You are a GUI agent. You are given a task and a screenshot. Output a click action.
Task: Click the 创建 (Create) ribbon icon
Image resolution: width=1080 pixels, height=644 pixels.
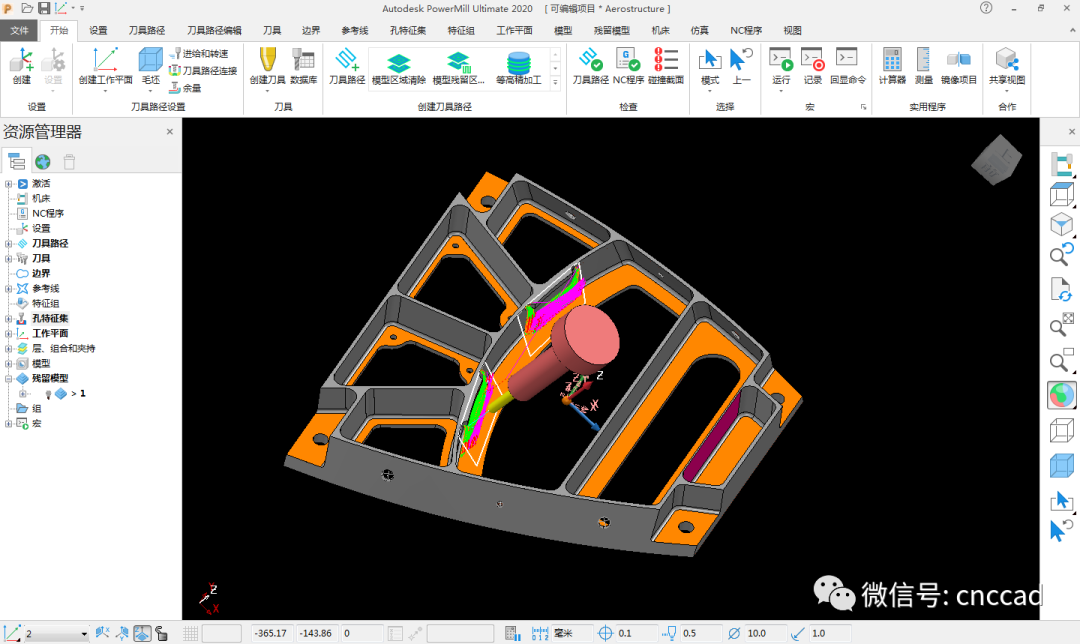pos(21,66)
